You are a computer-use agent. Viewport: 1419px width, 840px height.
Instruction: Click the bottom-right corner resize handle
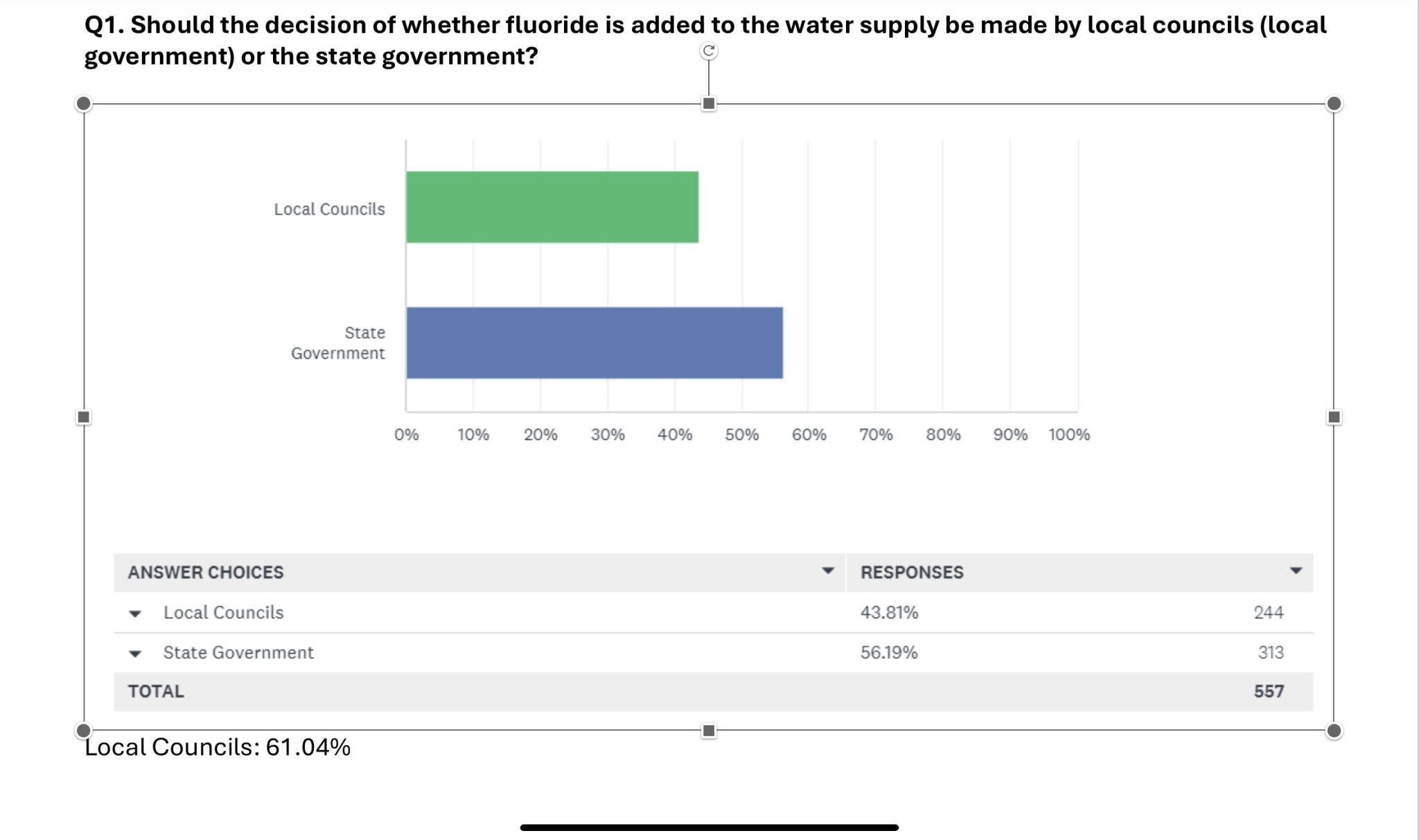[1334, 731]
